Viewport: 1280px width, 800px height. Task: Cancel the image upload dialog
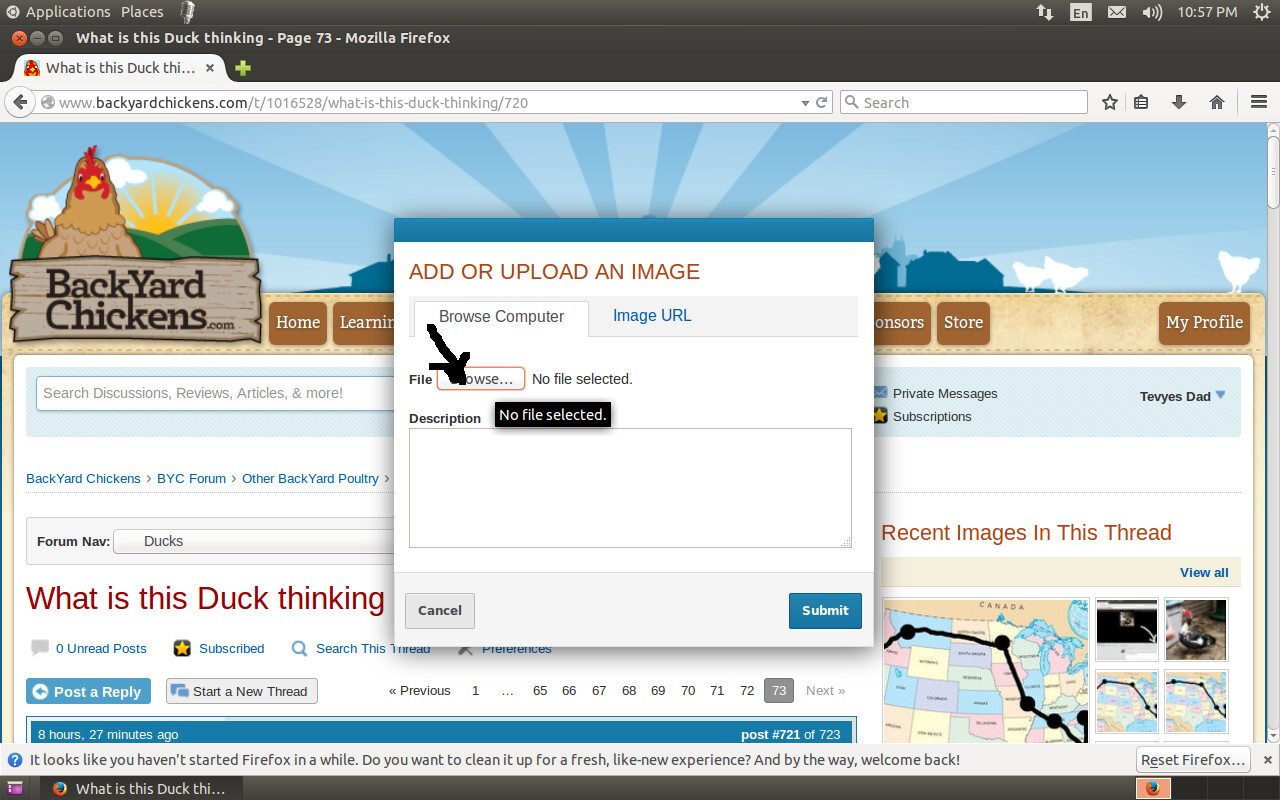tap(439, 610)
